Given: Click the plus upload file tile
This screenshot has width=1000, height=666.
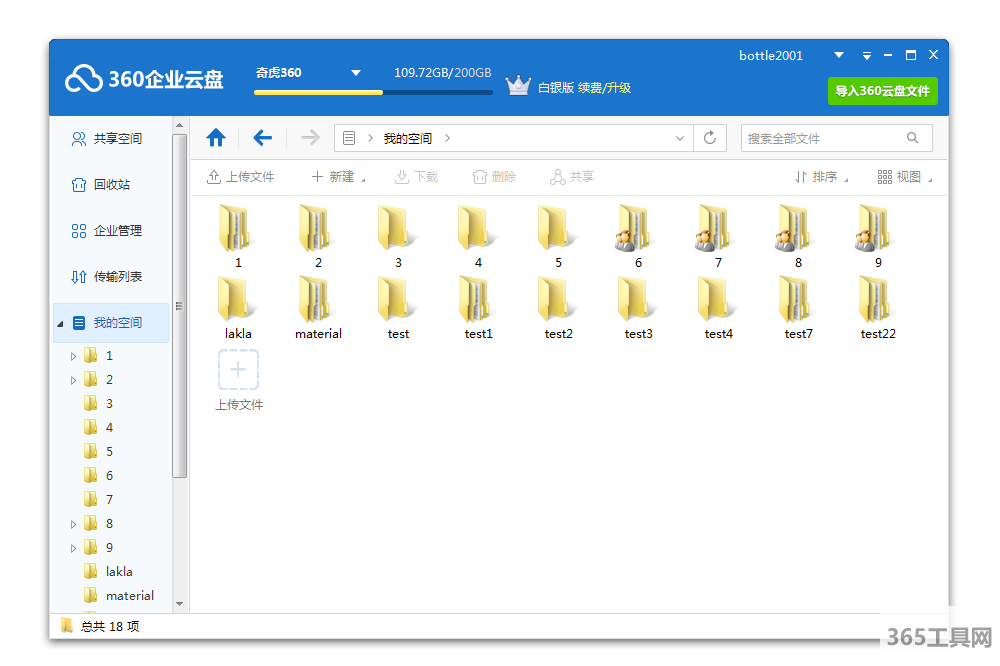Looking at the screenshot, I should [x=238, y=370].
